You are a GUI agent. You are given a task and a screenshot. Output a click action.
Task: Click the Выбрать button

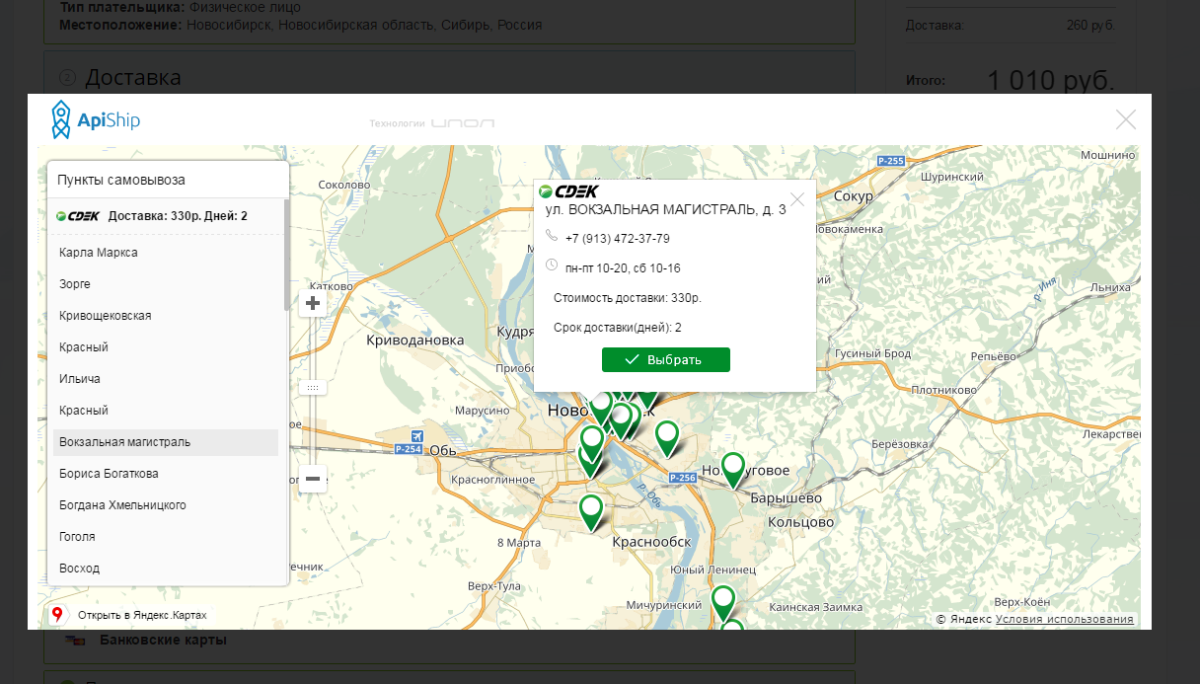coord(665,360)
